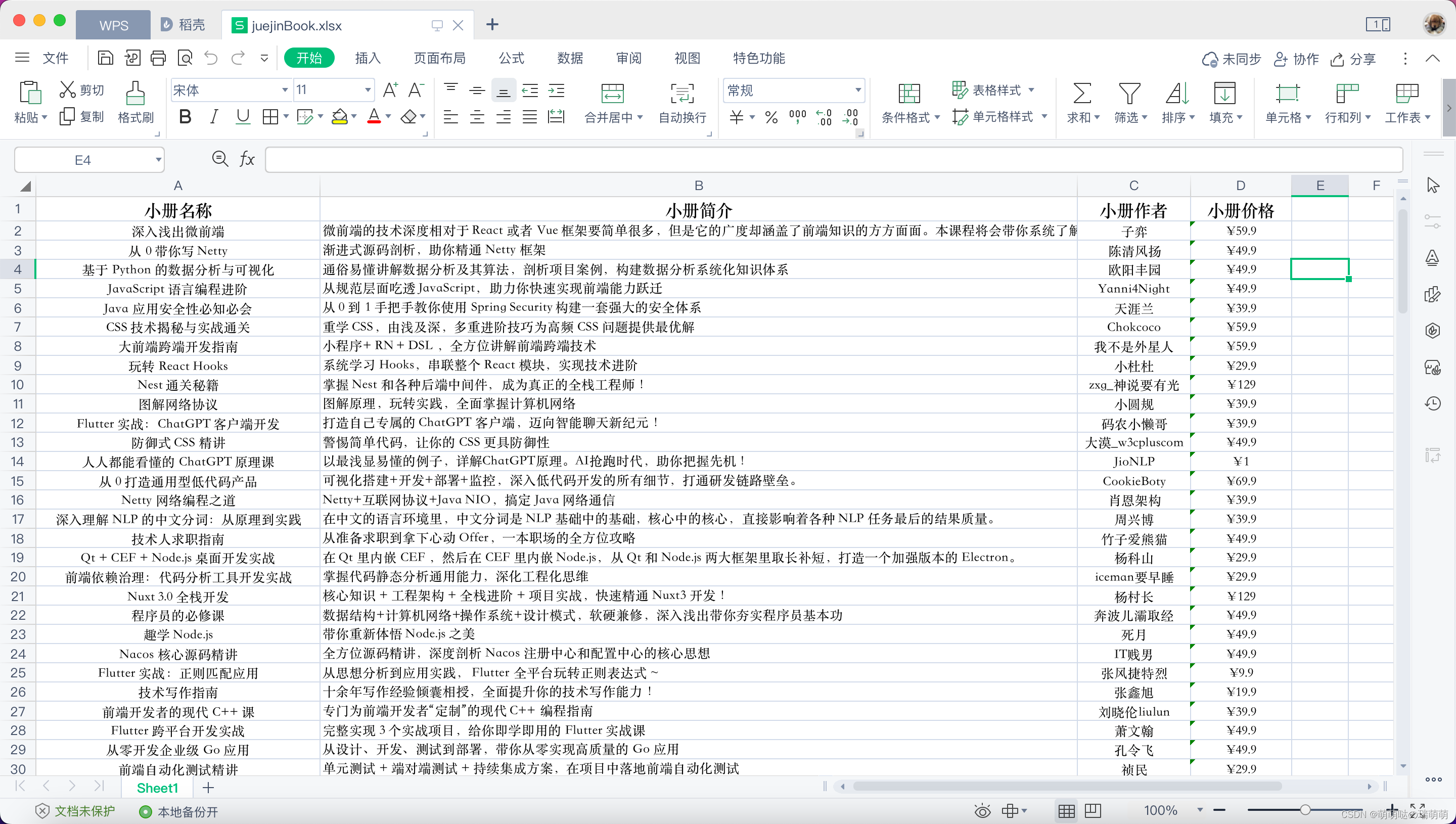Switch to the 插入 ribbon tab
This screenshot has width=1456, height=824.
[x=368, y=58]
